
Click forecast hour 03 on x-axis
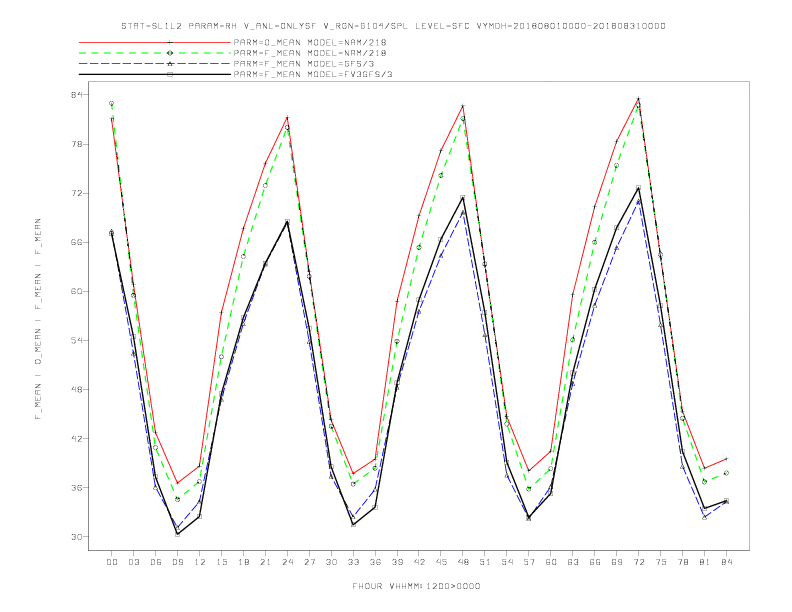(x=133, y=562)
